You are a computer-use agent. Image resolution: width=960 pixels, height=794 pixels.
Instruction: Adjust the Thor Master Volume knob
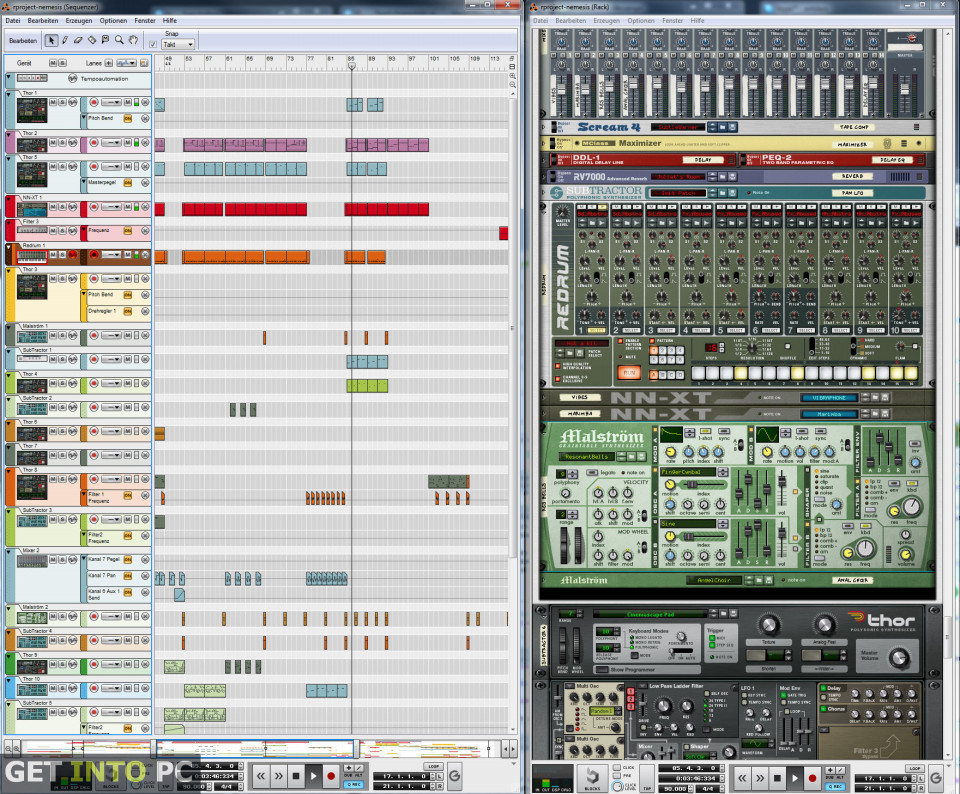click(899, 658)
